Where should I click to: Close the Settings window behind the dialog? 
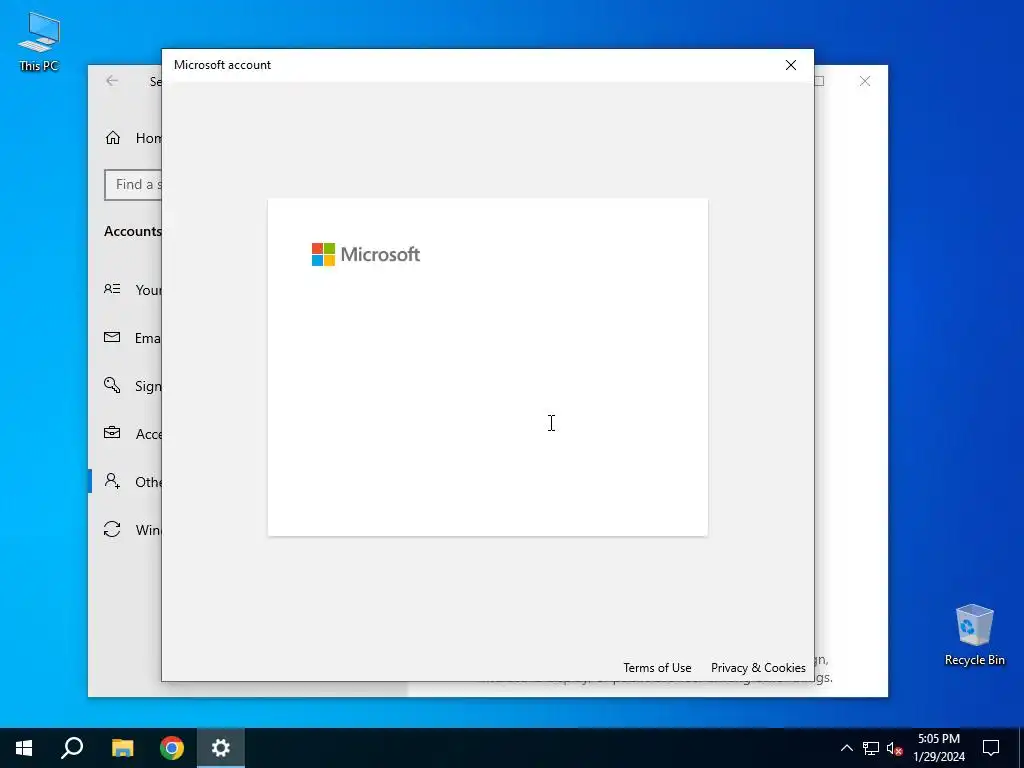click(865, 81)
